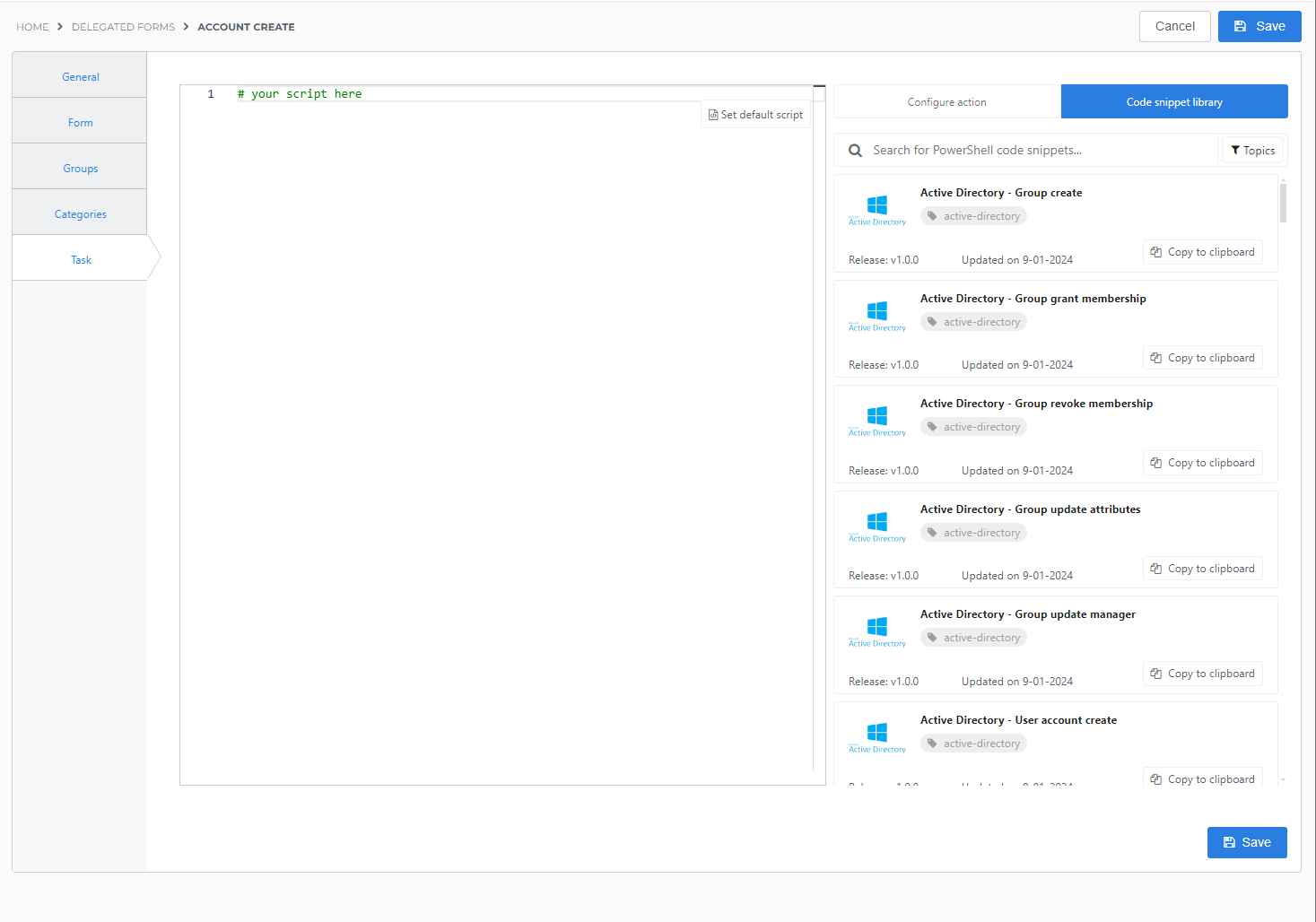
Task: Click the Active Directory logo on Group create snippet
Action: coord(877,211)
